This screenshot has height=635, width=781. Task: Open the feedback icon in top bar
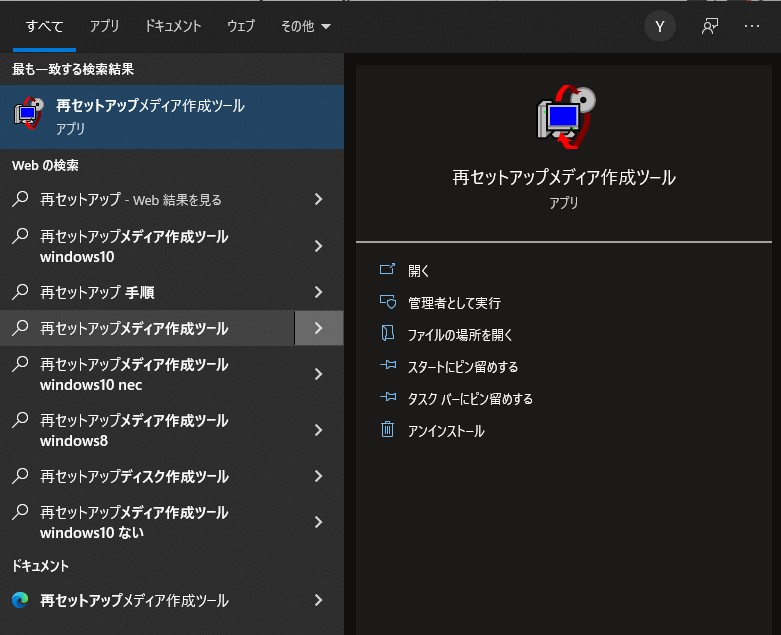[x=710, y=26]
